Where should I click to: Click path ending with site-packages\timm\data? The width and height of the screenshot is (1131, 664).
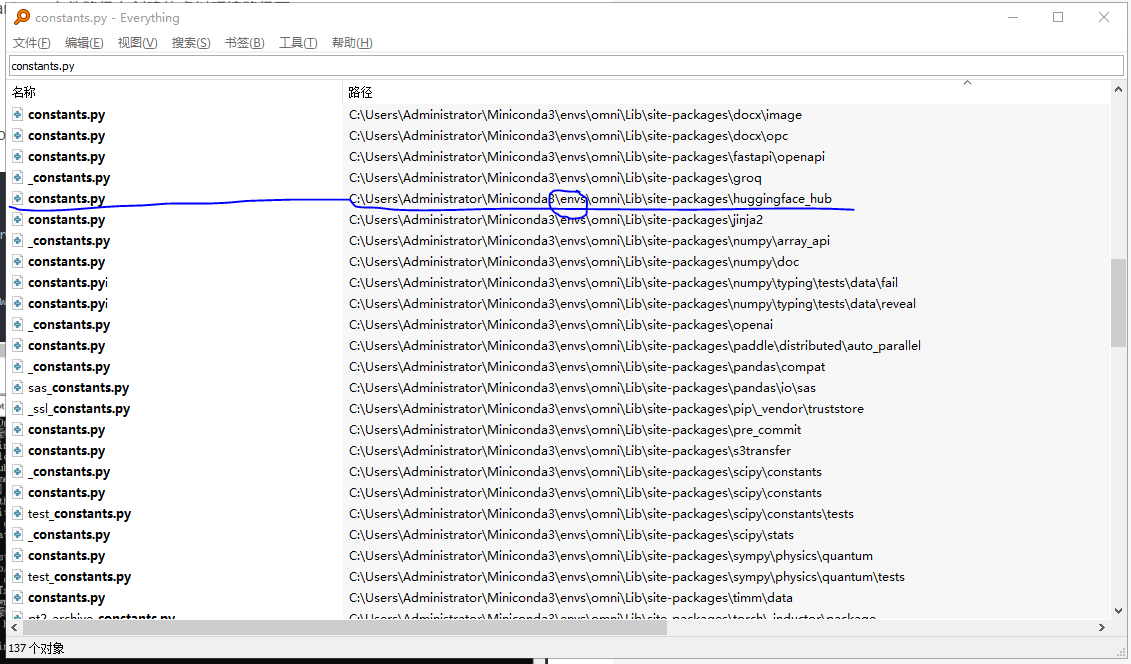tap(571, 598)
